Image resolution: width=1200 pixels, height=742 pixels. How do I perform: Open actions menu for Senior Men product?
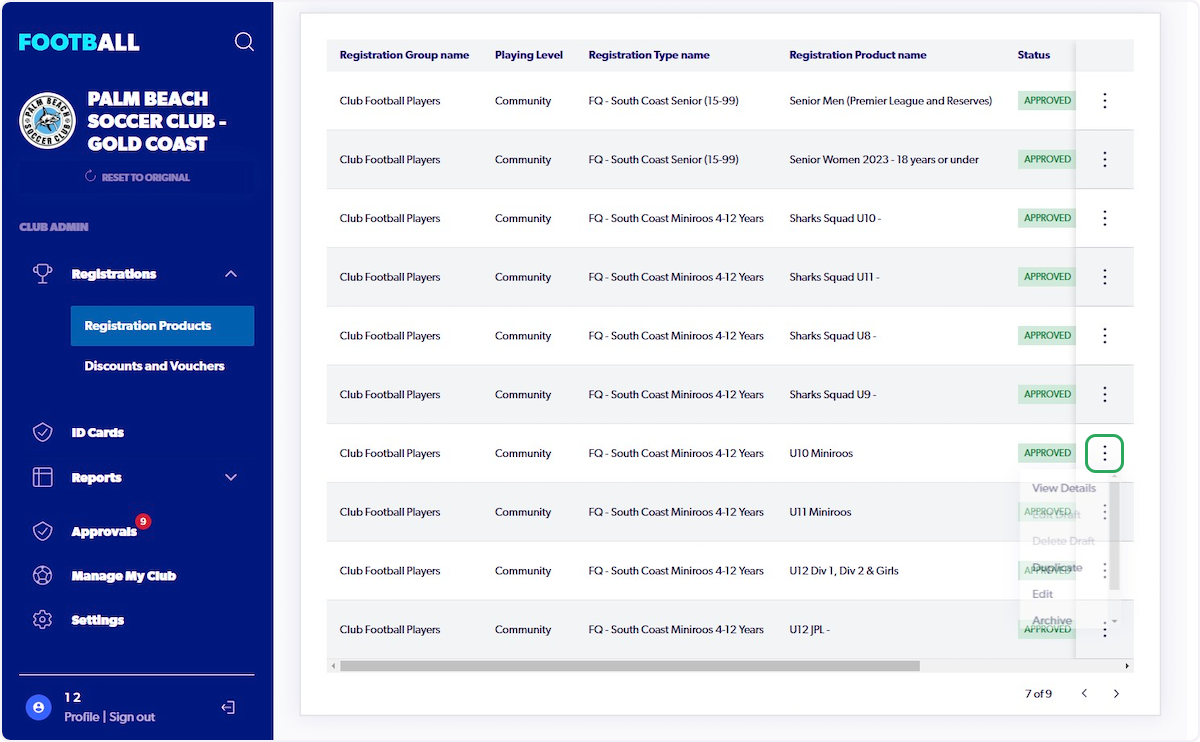click(1105, 100)
